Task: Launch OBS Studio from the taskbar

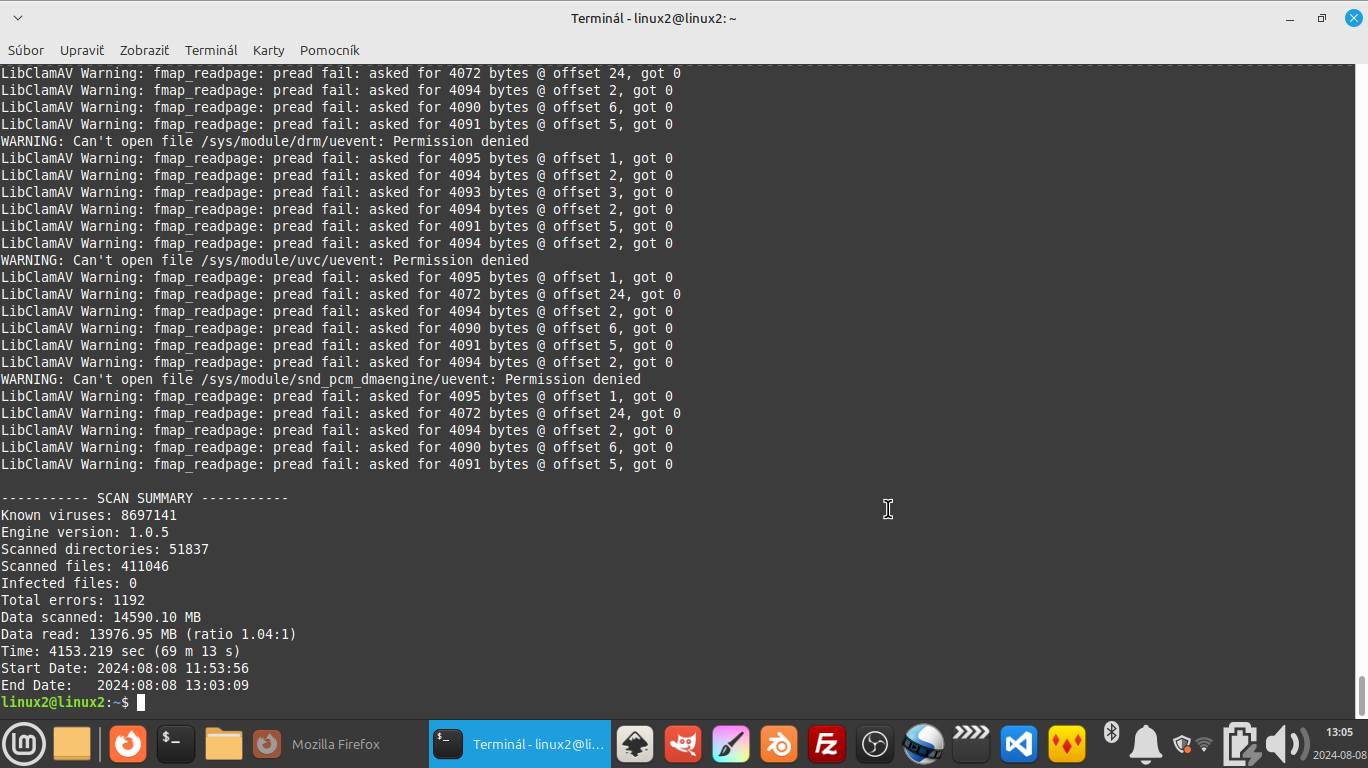Action: (875, 744)
